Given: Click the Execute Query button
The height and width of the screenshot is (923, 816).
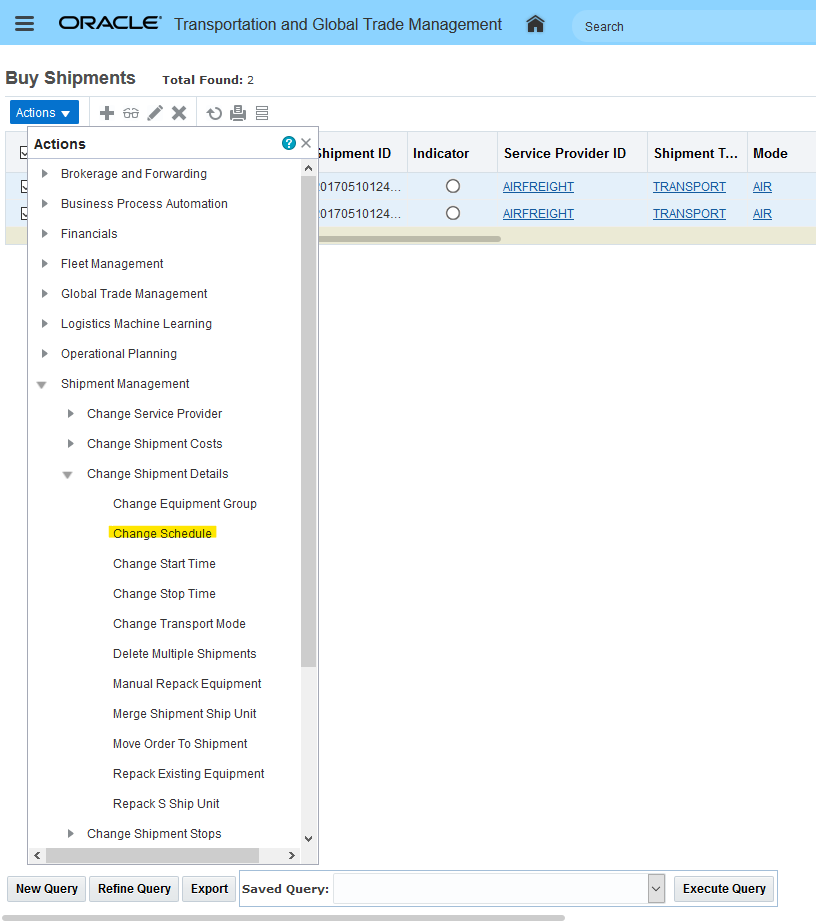Looking at the screenshot, I should pyautogui.click(x=724, y=889).
